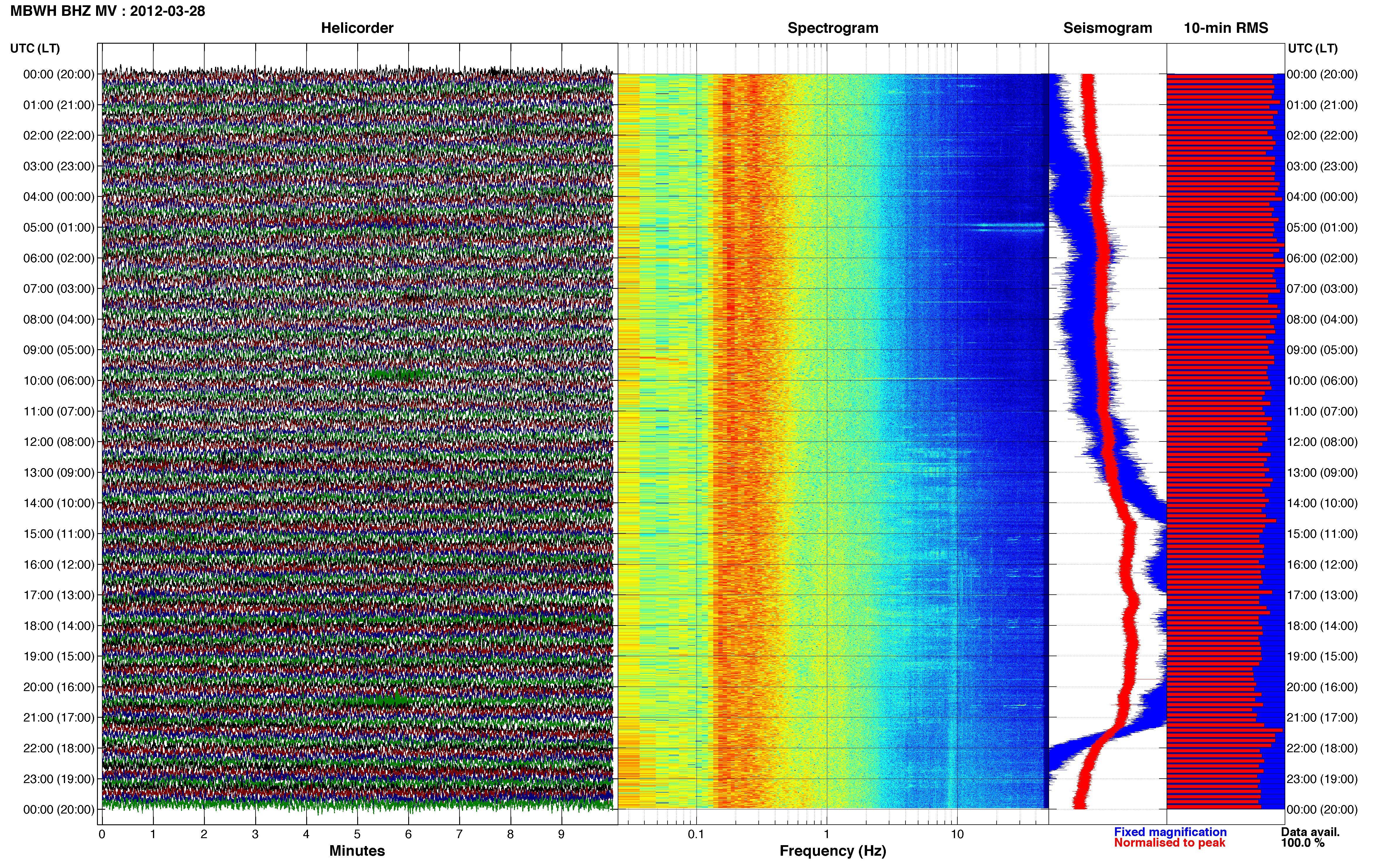The image size is (1389, 868).
Task: Click the RMS-side '05:00 (01:00)' time label
Action: coord(1322,227)
